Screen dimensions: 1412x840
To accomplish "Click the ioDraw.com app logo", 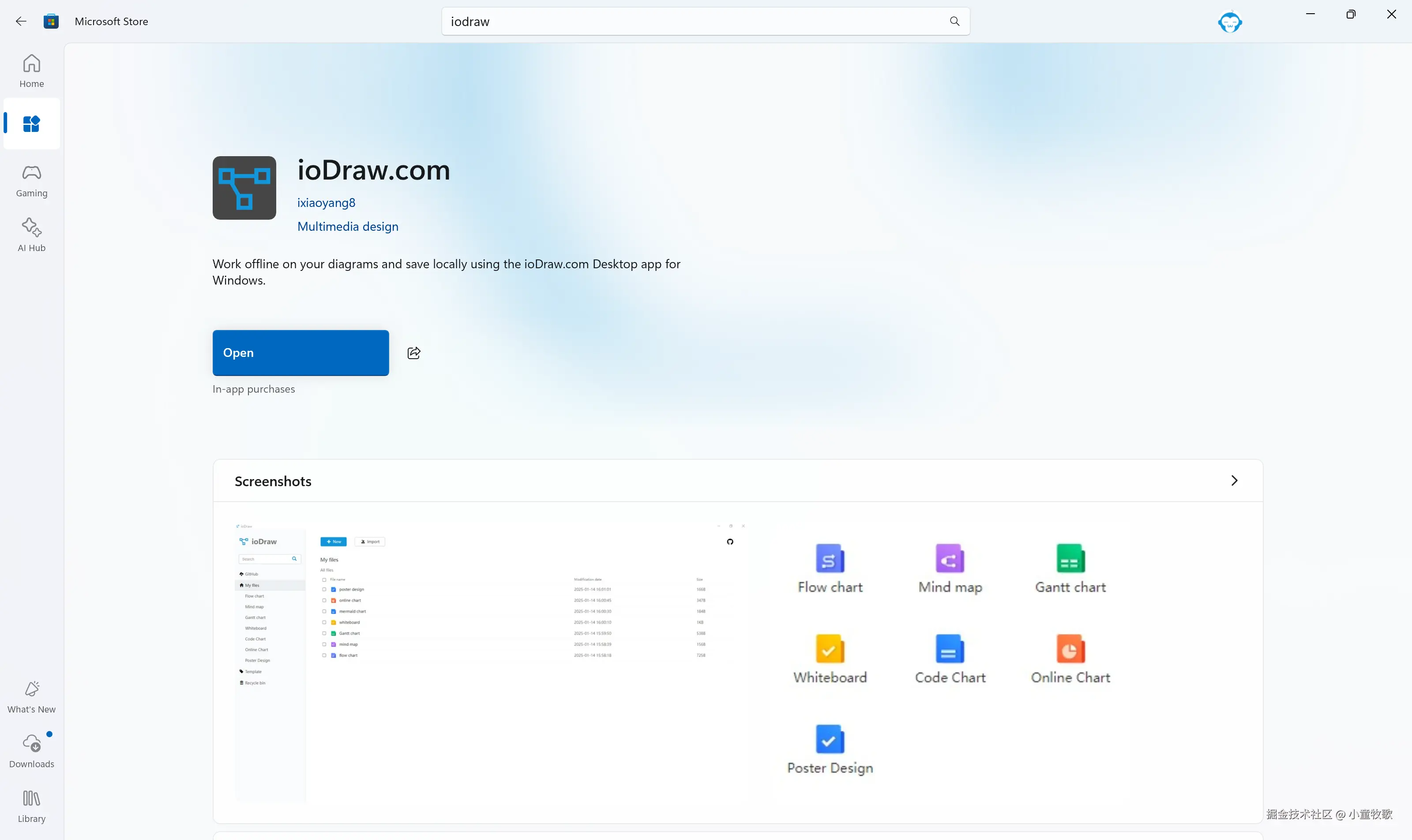I will (244, 188).
